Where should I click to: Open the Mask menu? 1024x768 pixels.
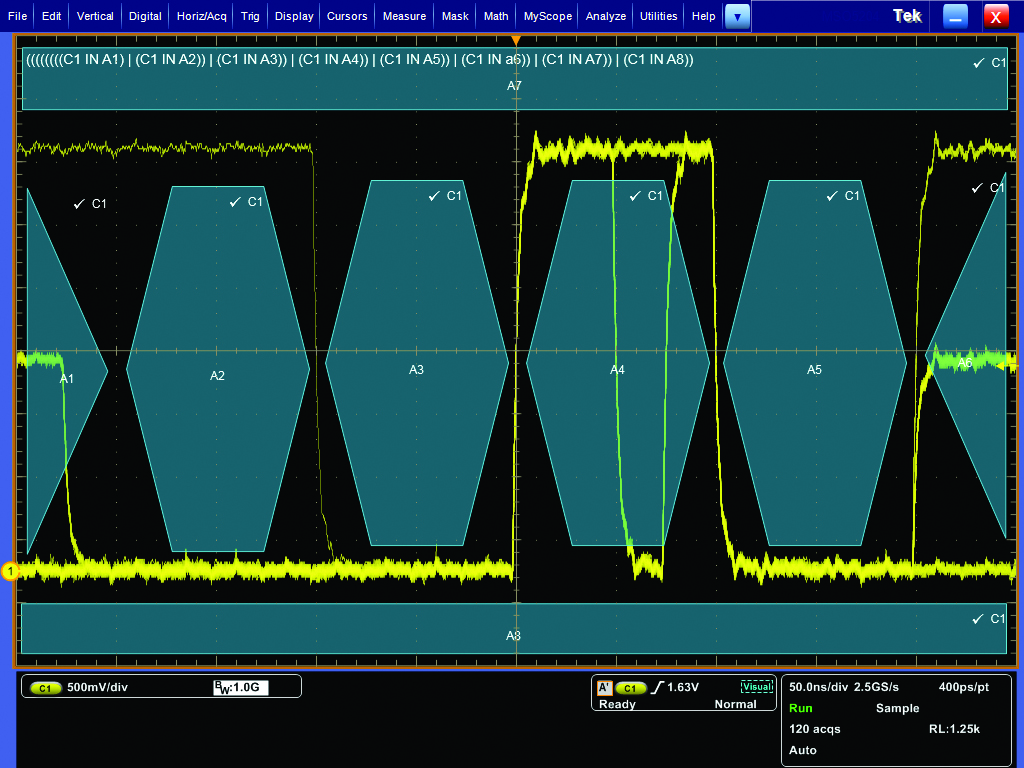pyautogui.click(x=455, y=16)
